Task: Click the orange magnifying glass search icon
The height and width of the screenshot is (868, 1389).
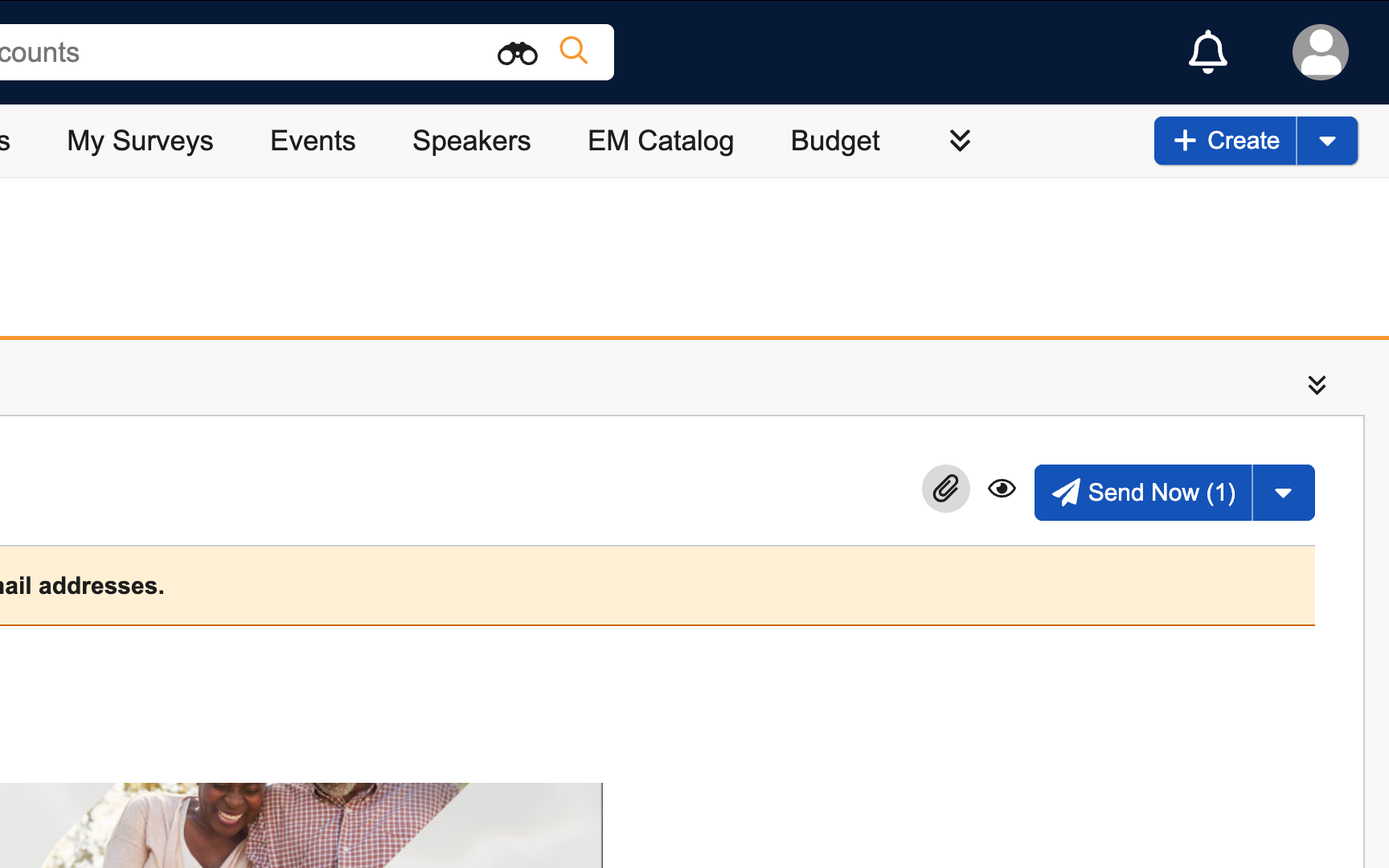Action: pyautogui.click(x=574, y=51)
